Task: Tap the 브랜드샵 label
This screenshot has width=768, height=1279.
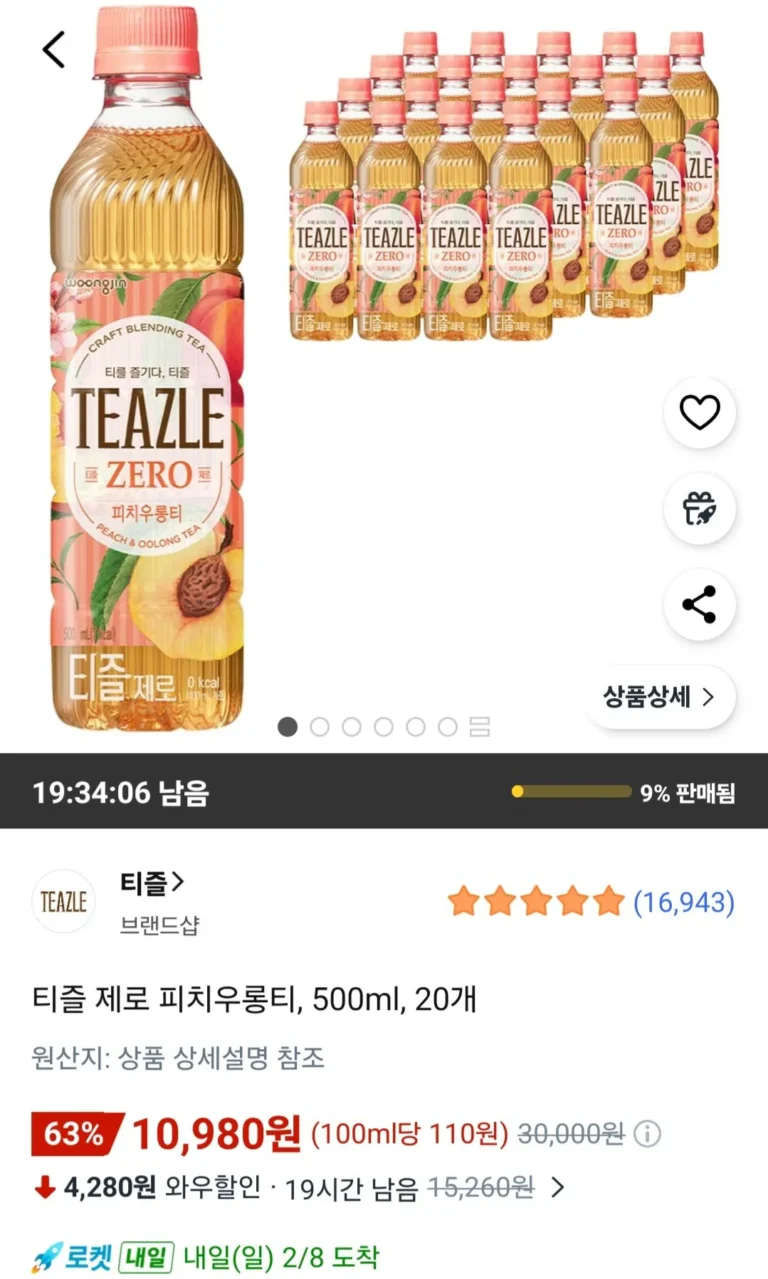Action: coord(159,925)
